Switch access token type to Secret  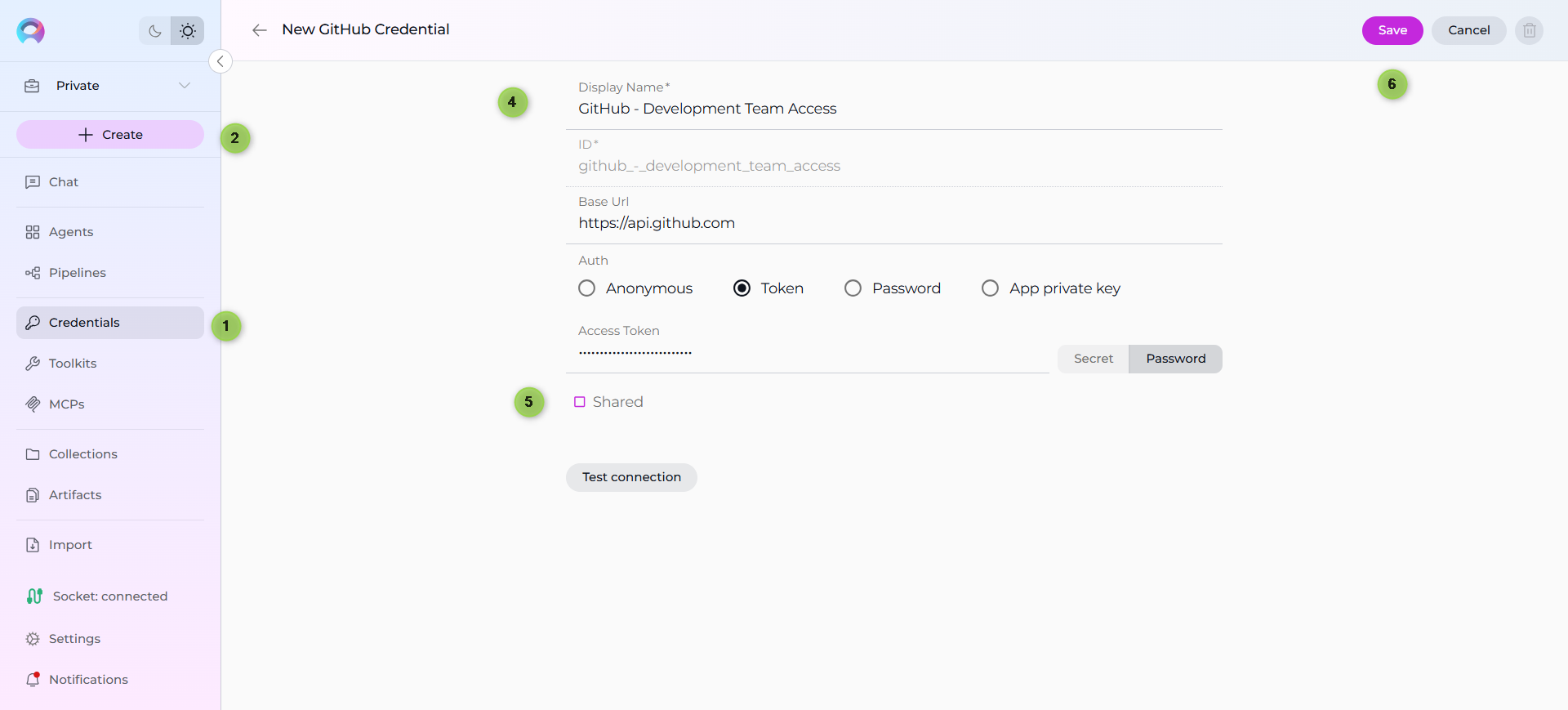[1093, 359]
